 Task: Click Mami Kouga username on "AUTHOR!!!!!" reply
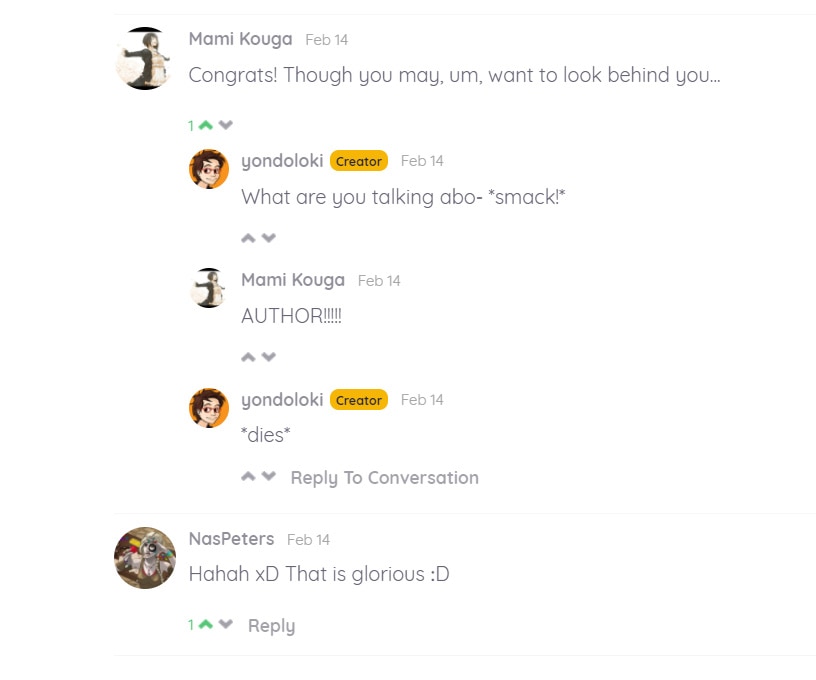(x=293, y=280)
